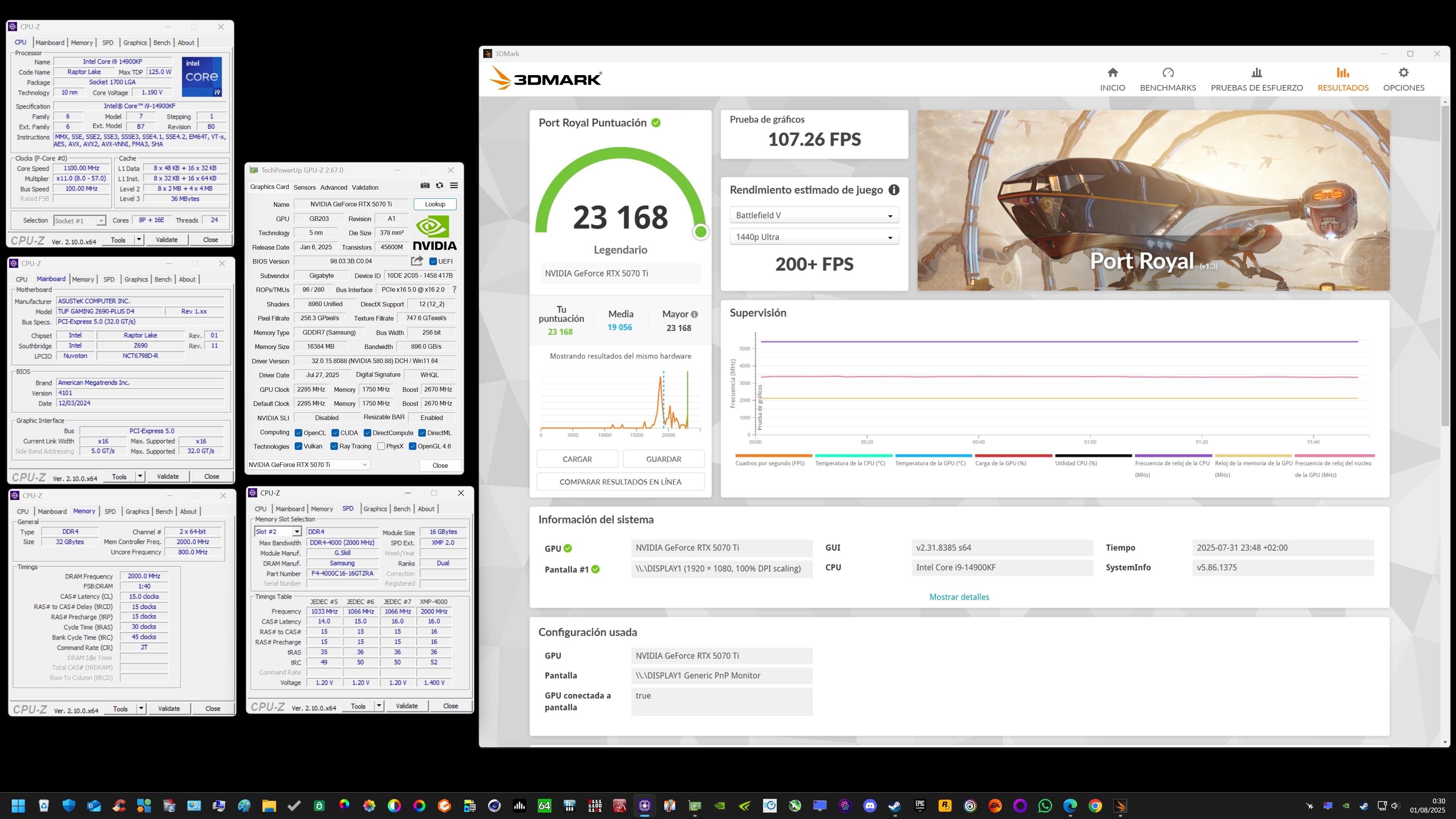Image resolution: width=1456 pixels, height=819 pixels.
Task: Expand Tools arrow in CPU-Z Memory window
Action: [x=141, y=708]
